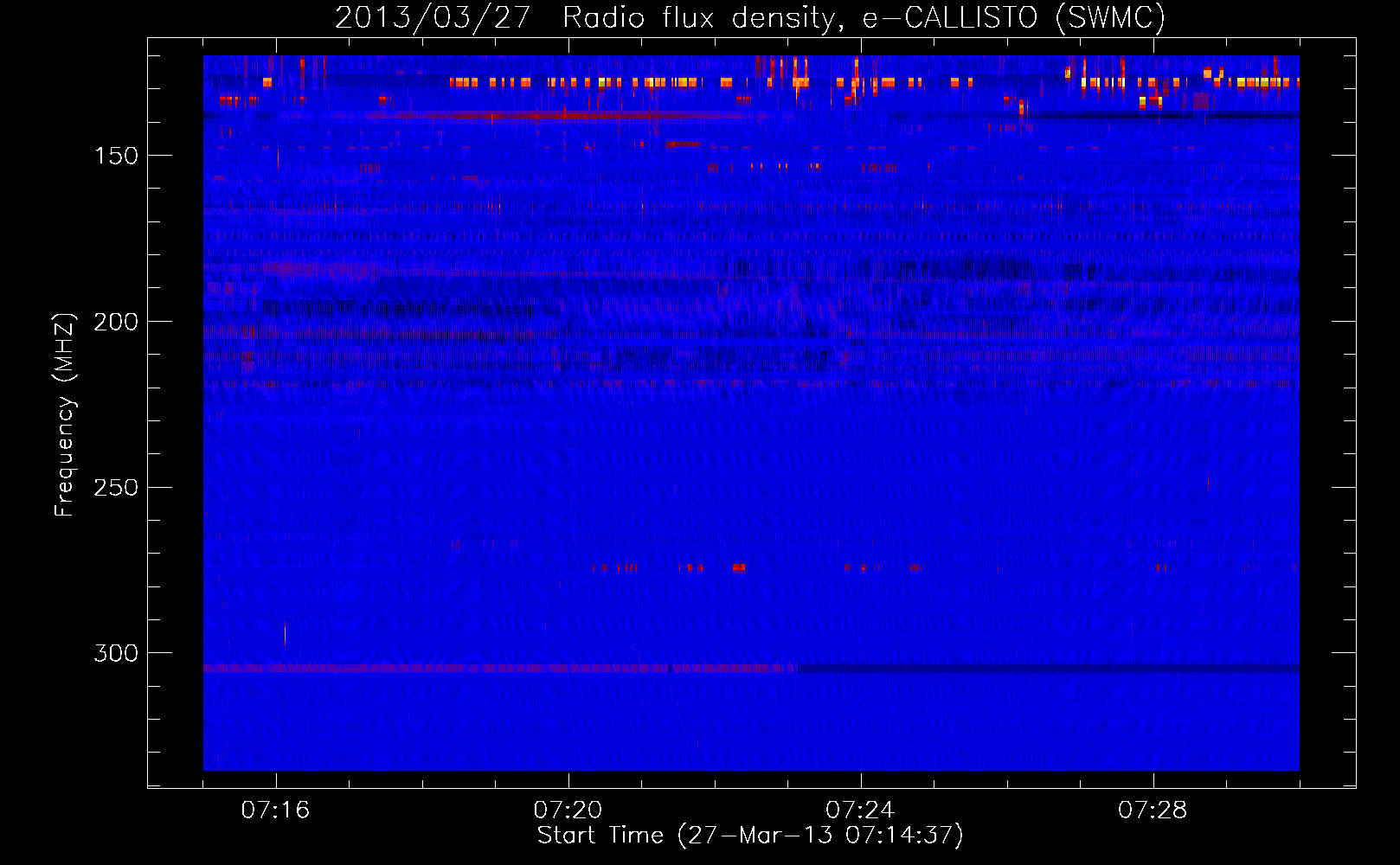The width and height of the screenshot is (1400, 865).
Task: Click the 'Start Time (27-Mar-13 07:14:37)' label
Action: tap(750, 836)
